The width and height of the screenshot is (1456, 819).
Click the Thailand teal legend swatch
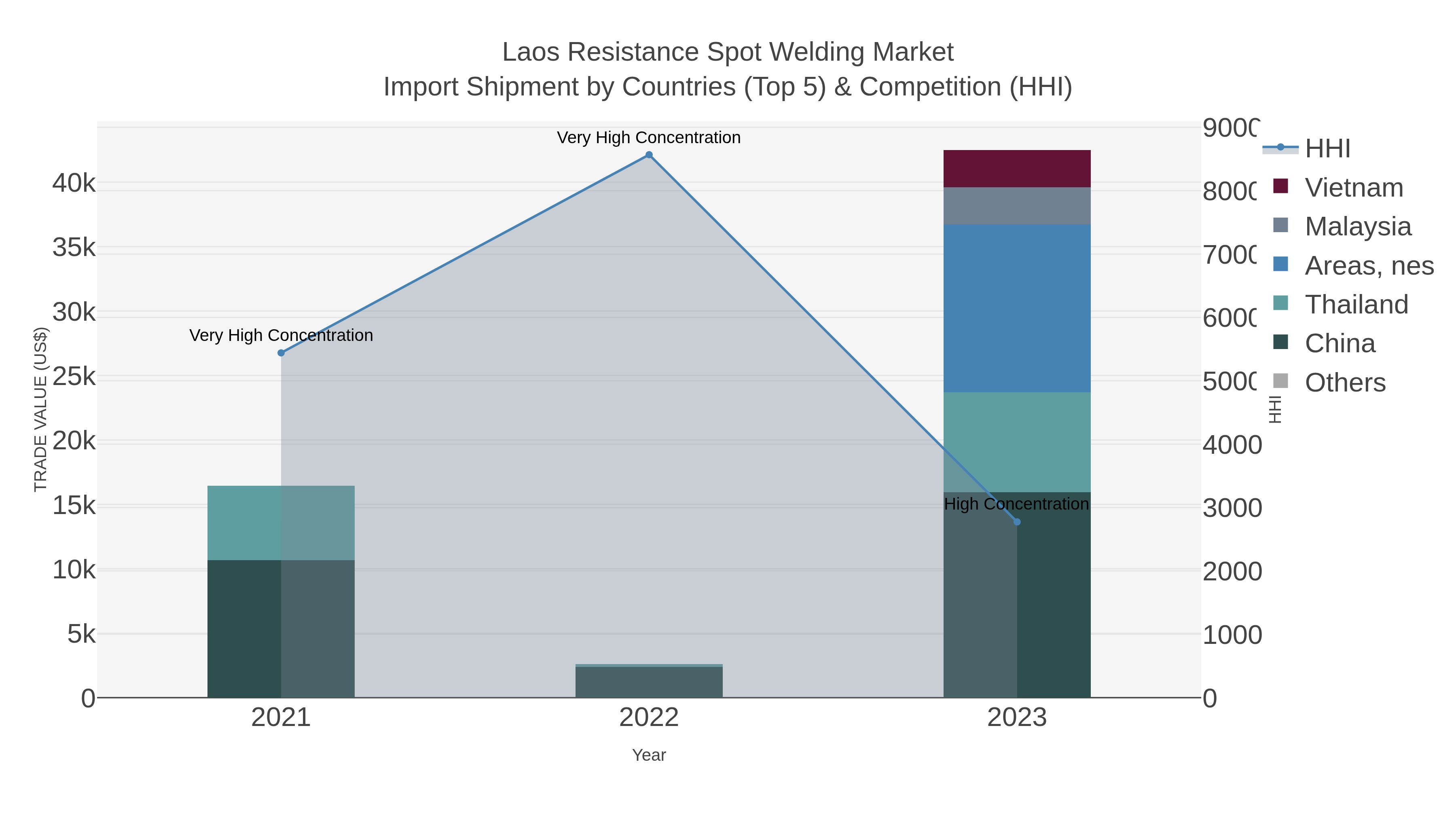[x=1280, y=303]
